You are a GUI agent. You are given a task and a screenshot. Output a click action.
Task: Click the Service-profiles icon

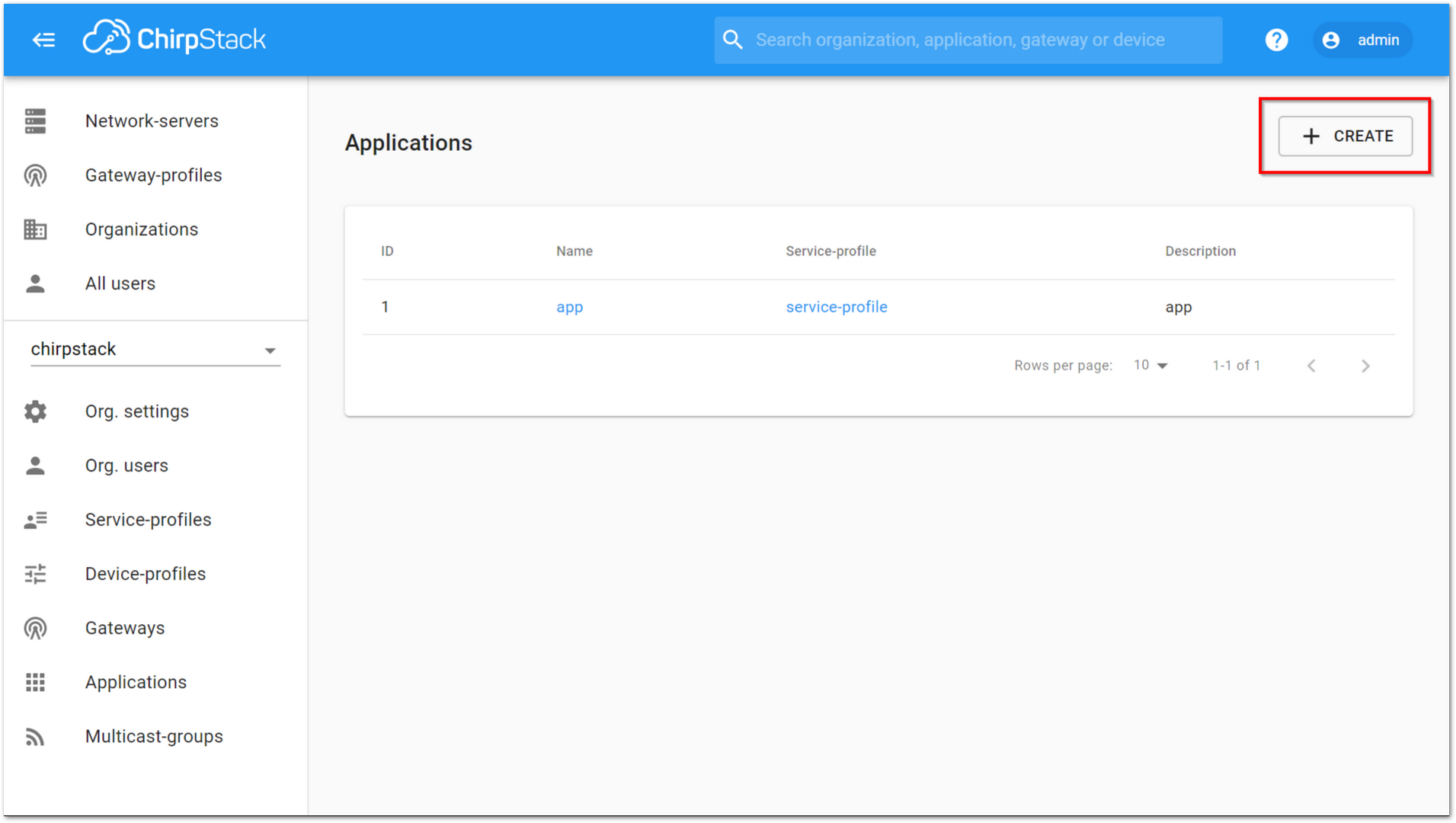click(x=35, y=520)
